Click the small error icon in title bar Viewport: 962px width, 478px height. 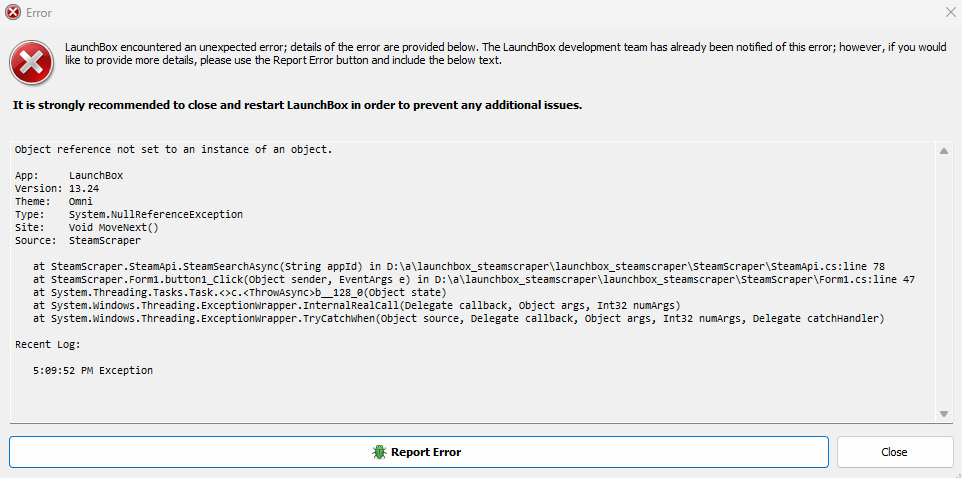click(x=13, y=13)
